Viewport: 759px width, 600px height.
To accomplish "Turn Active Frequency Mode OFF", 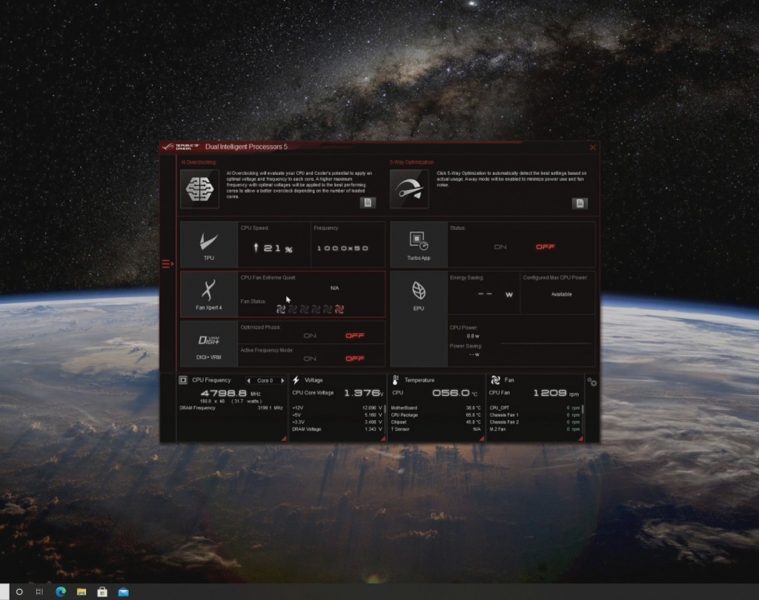I will [x=355, y=359].
